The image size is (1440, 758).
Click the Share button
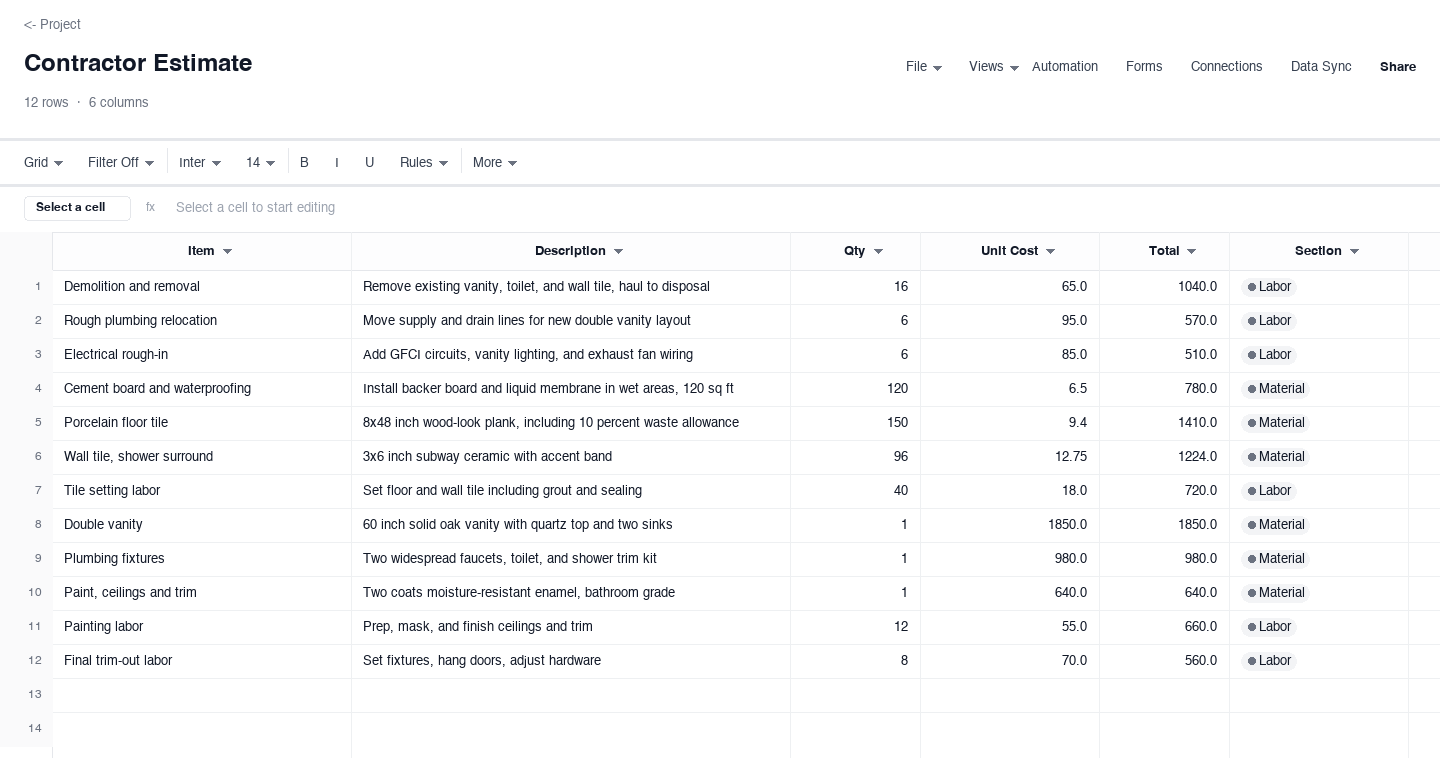[1398, 67]
